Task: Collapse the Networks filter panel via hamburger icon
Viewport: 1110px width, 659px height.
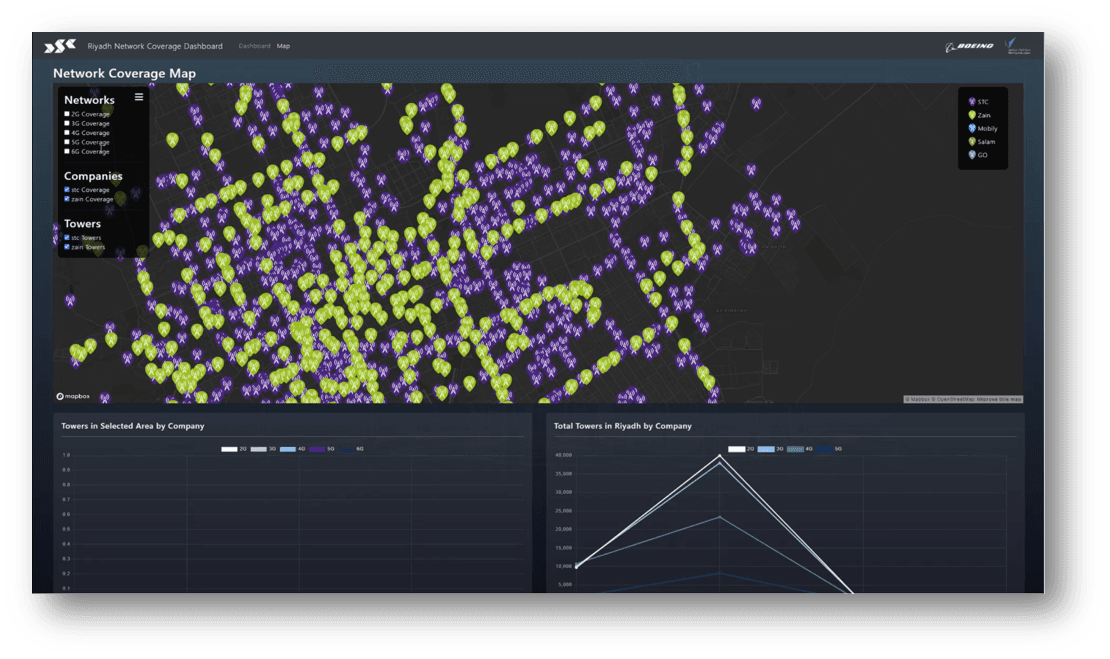Action: [139, 97]
